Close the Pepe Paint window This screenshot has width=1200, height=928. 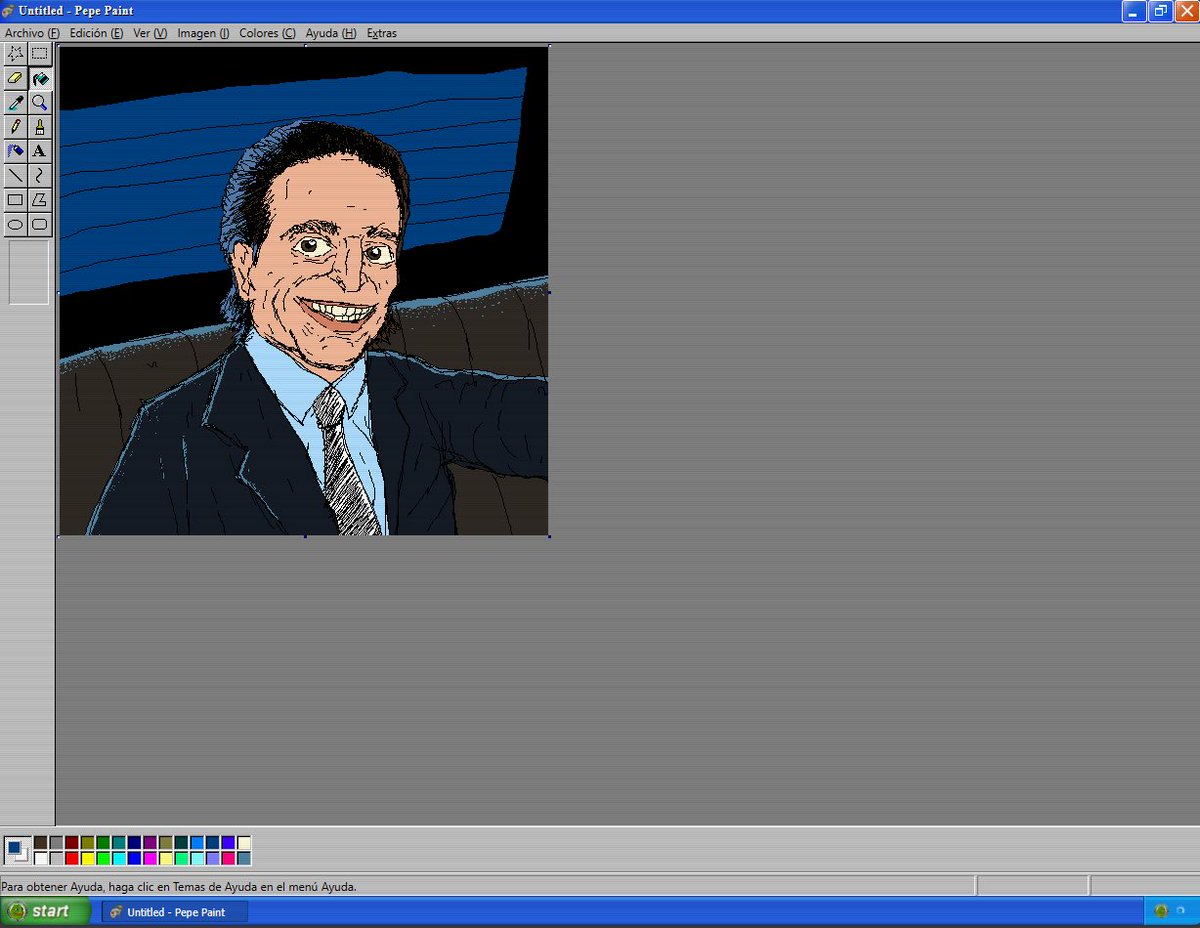tap(1186, 11)
